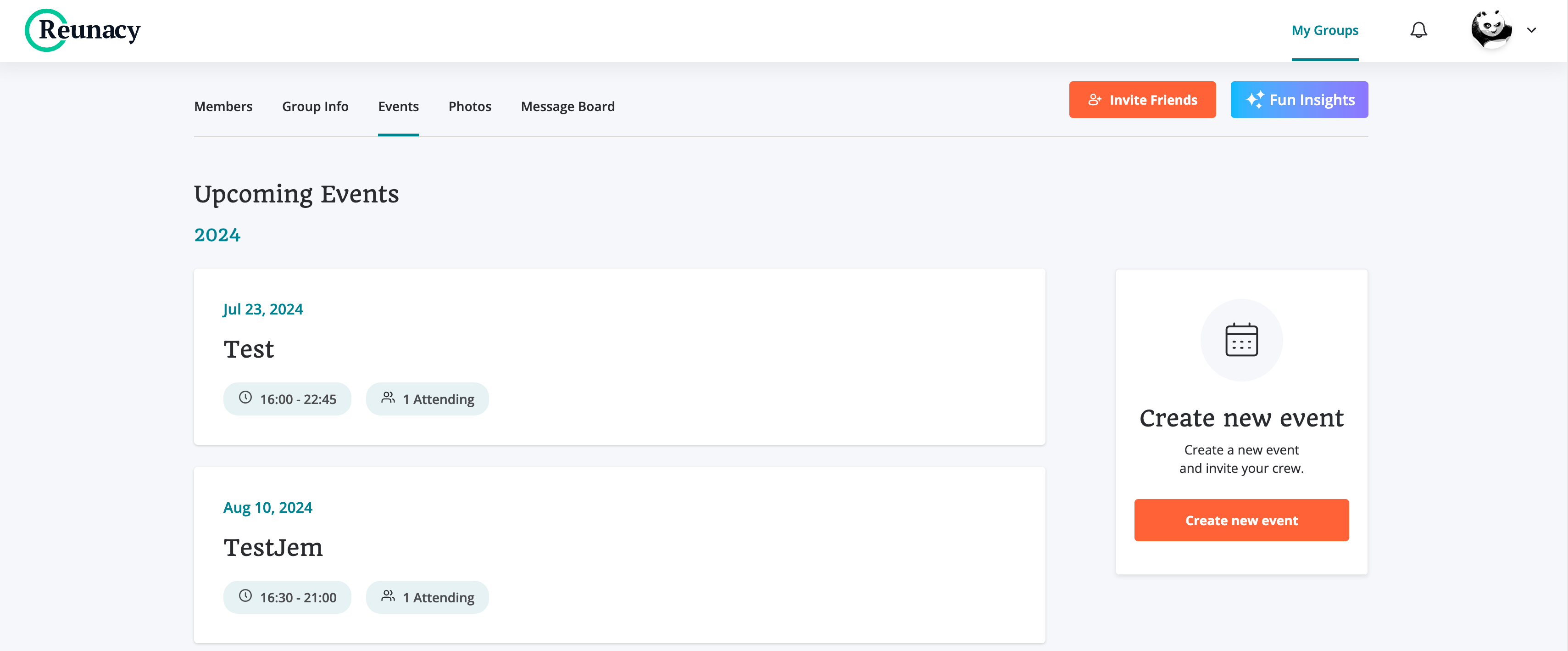Select the Events tab
This screenshot has height=651, width=1568.
(x=398, y=107)
